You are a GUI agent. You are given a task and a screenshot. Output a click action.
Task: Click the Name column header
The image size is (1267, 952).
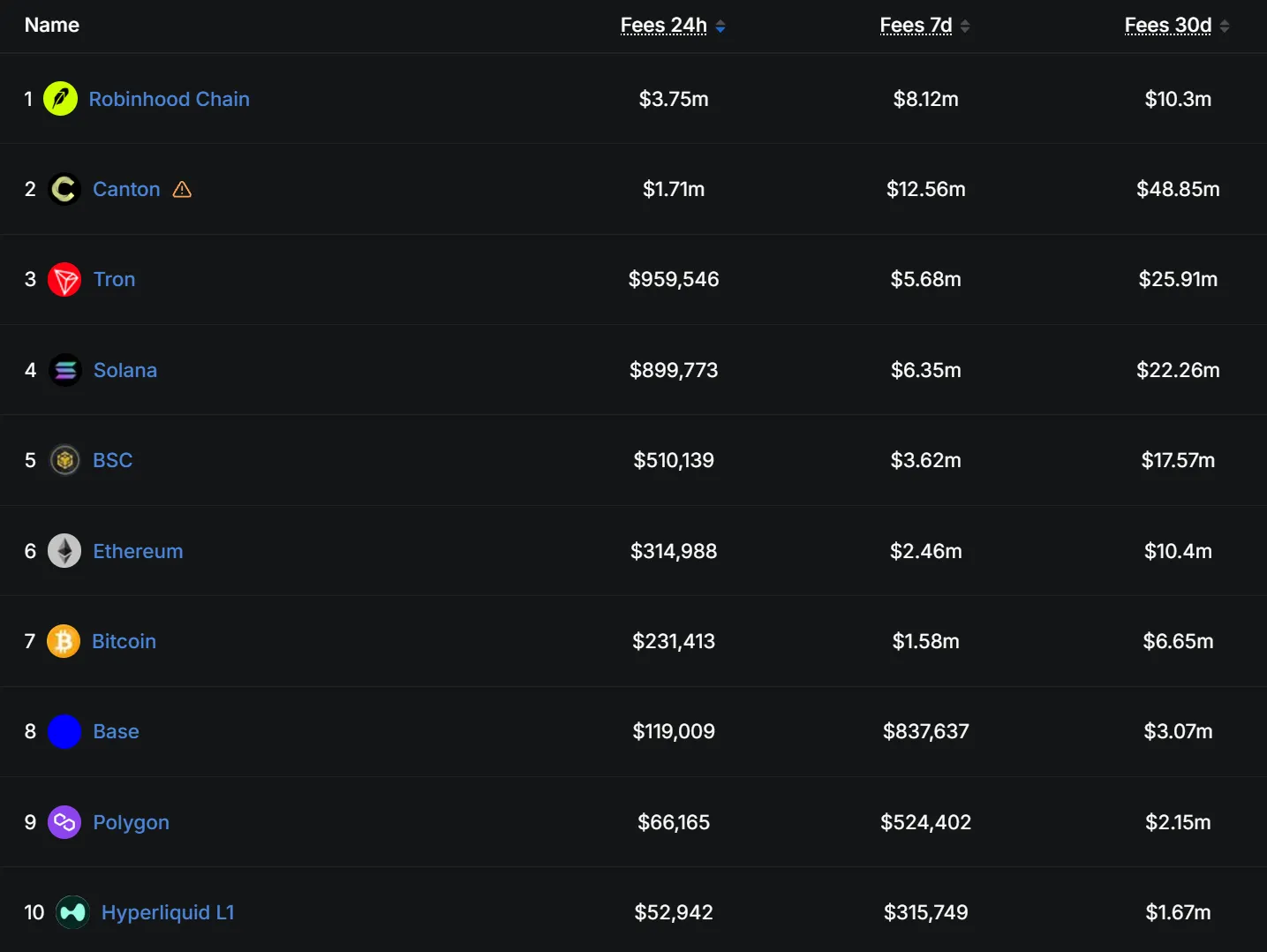[x=52, y=25]
